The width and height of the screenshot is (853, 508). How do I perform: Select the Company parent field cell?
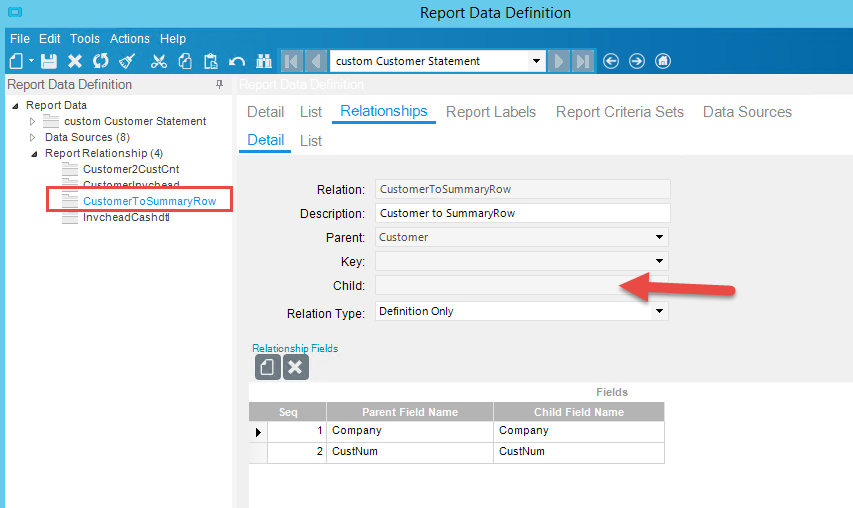coord(410,431)
